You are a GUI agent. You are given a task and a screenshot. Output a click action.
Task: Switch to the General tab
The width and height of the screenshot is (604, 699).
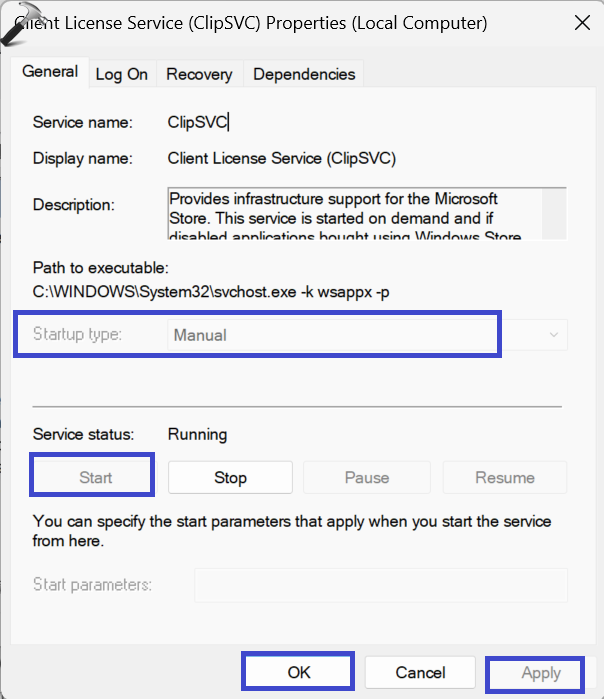click(50, 72)
